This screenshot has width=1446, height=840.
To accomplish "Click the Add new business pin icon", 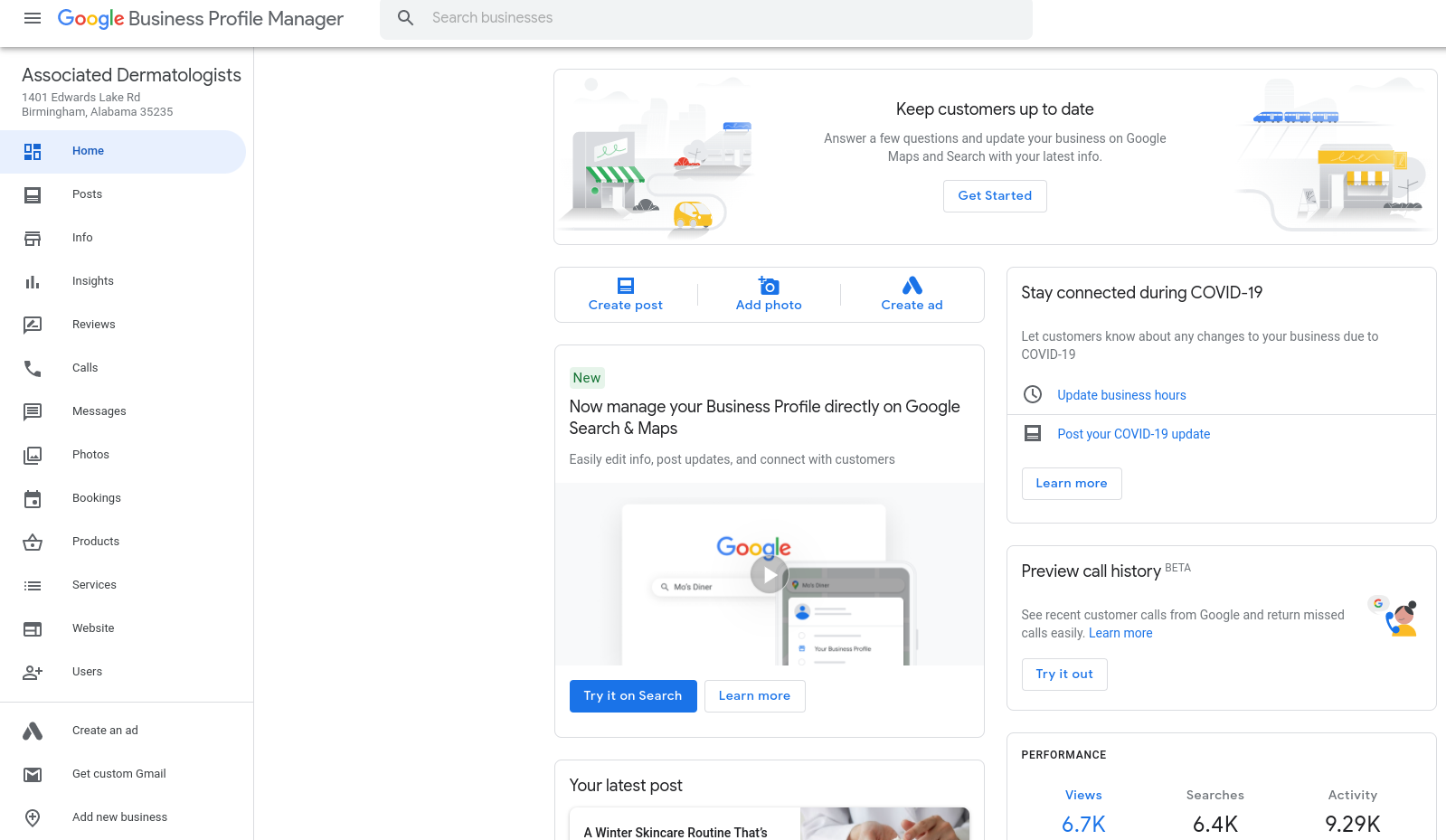I will (33, 818).
